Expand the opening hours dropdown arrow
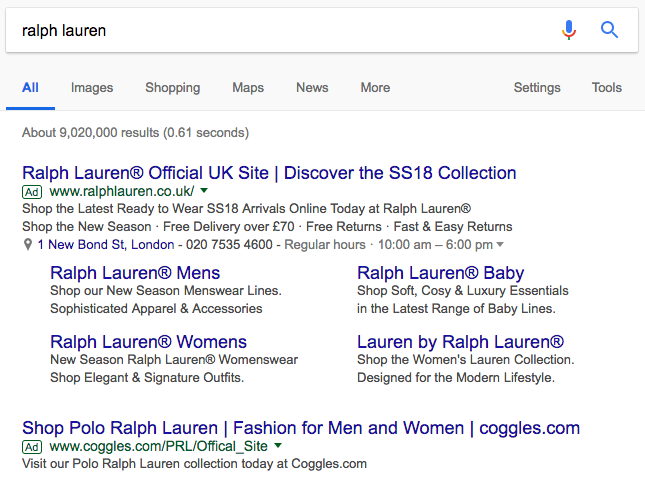Image resolution: width=645 pixels, height=492 pixels. (x=500, y=244)
